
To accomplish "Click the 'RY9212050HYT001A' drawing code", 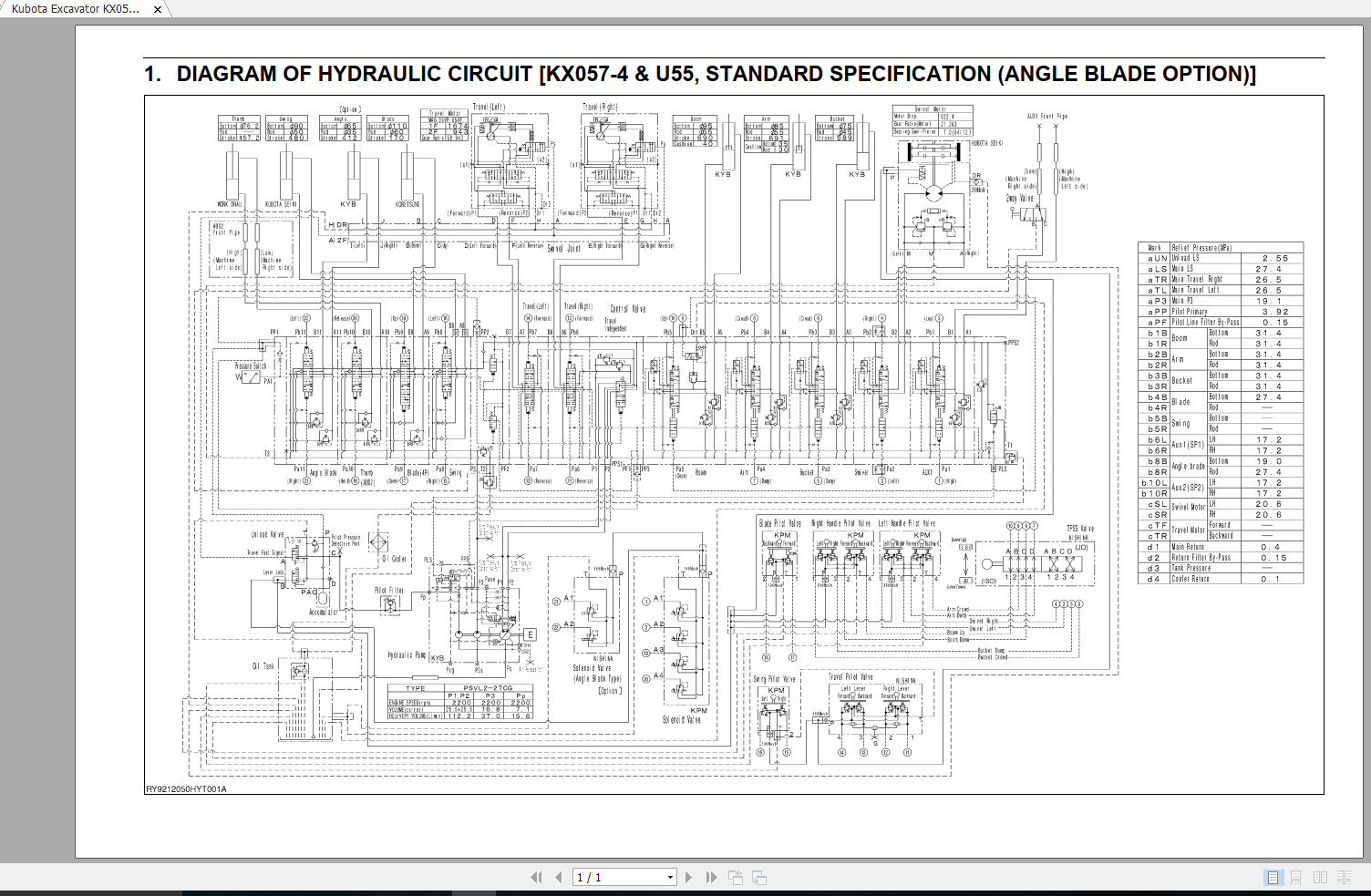I will [x=186, y=789].
